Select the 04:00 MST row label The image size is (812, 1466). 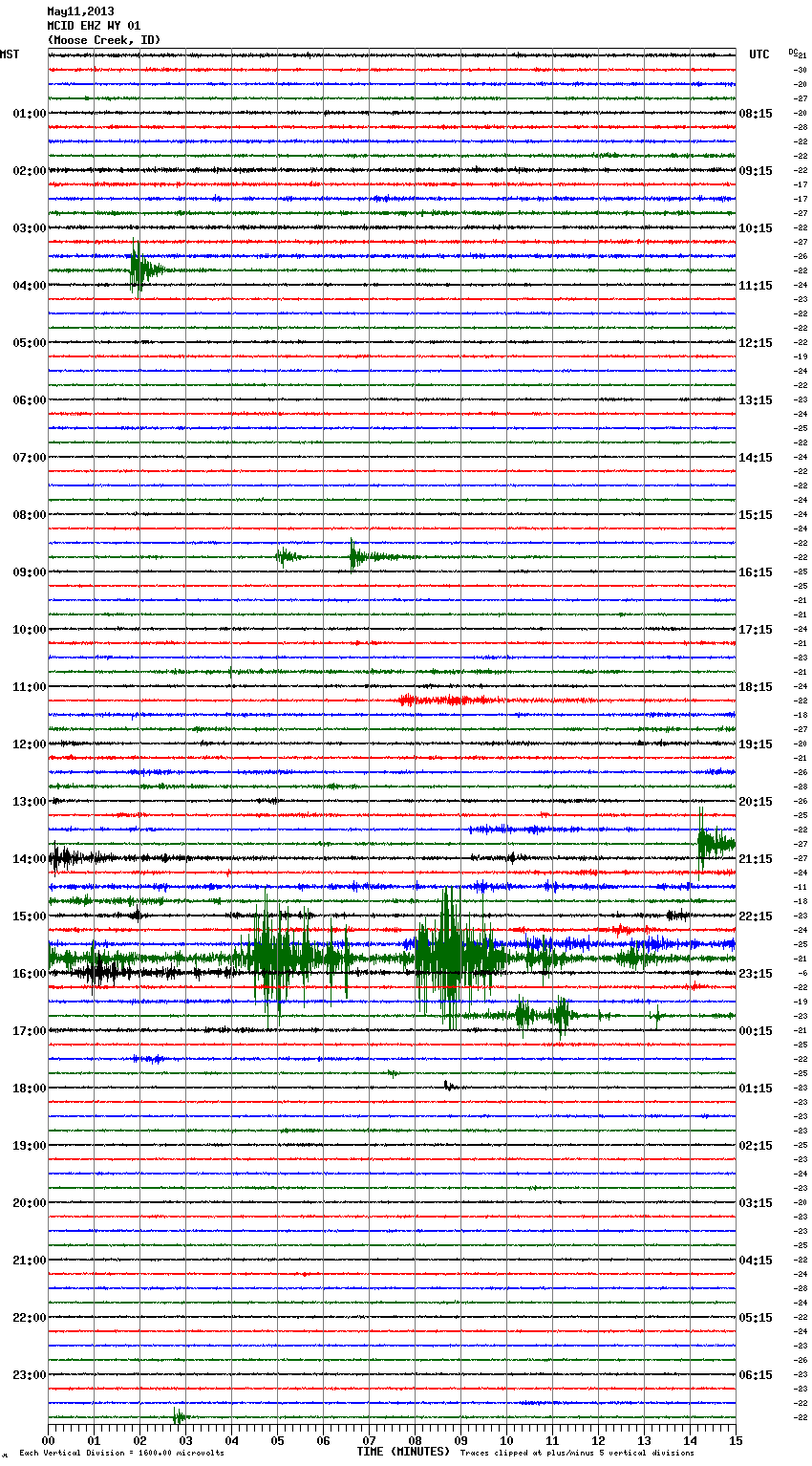tap(30, 286)
